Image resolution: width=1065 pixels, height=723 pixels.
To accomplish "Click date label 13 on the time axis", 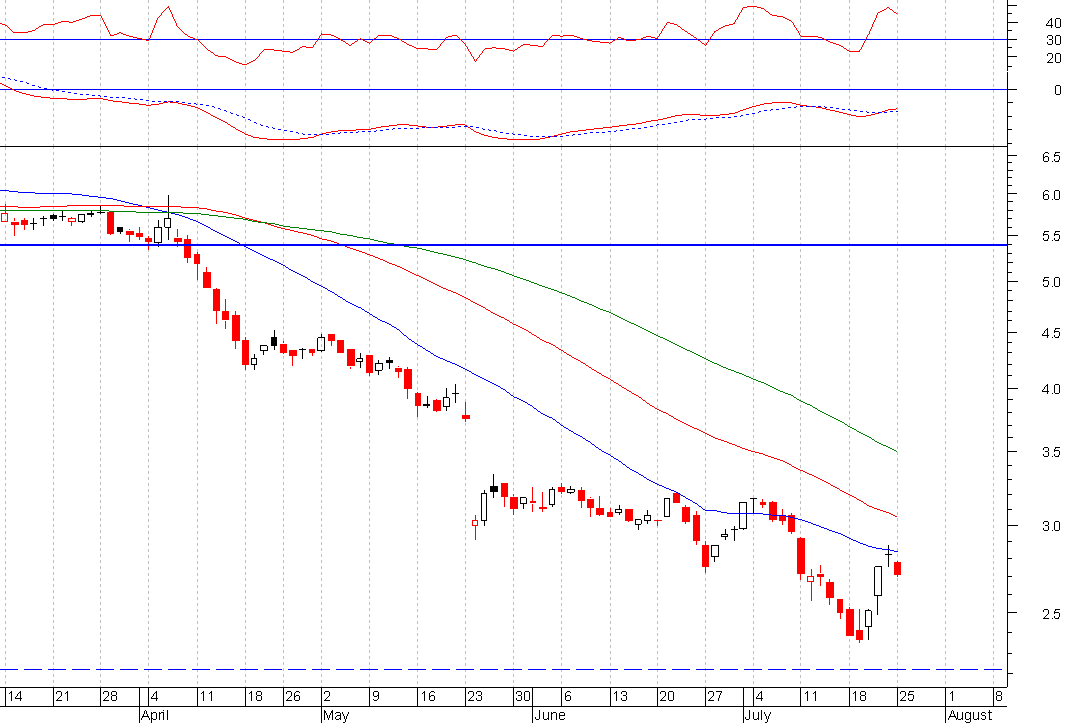I will coord(619,696).
